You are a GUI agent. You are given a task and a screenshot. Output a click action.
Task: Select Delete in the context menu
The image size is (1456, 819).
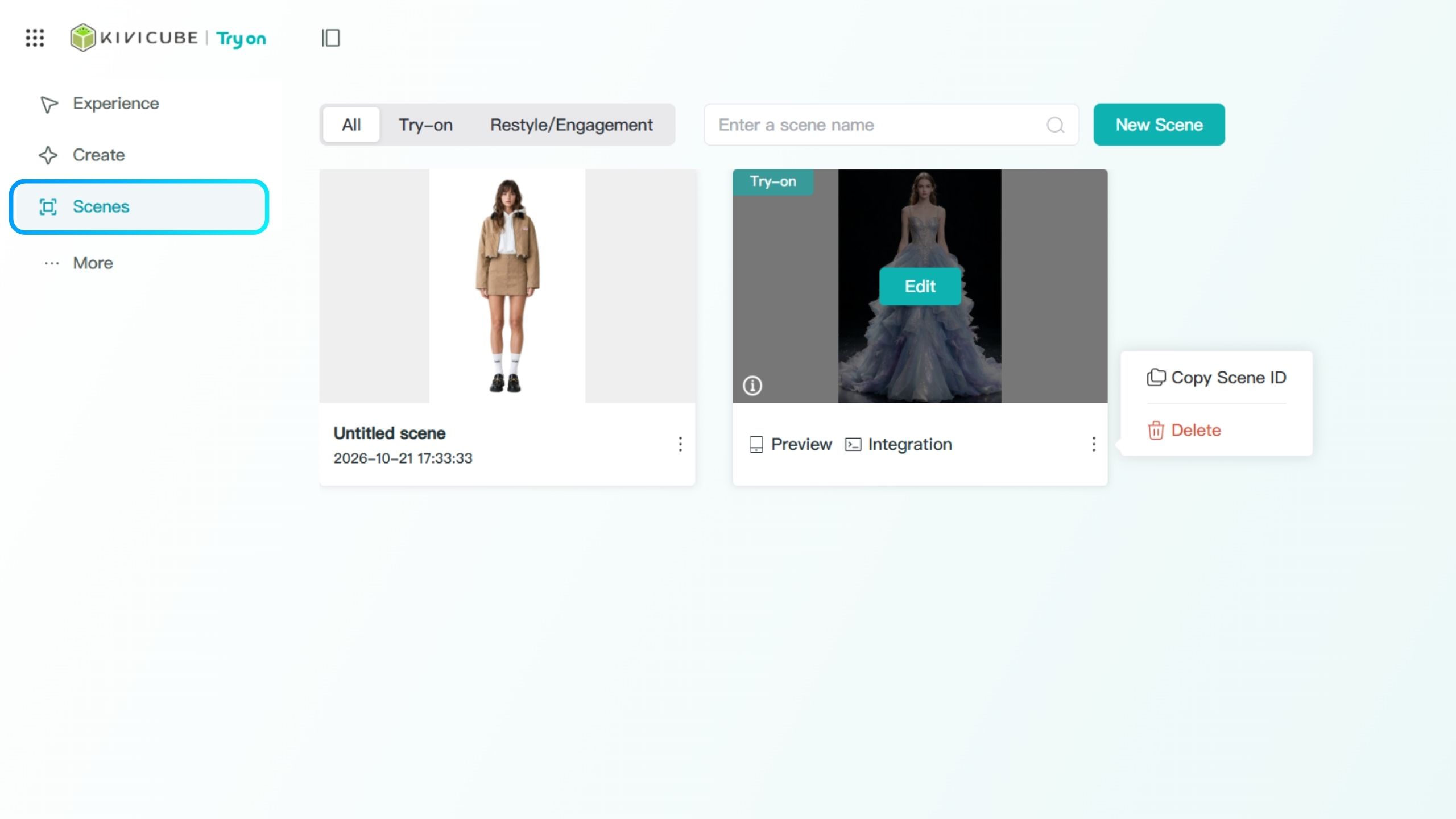tap(1184, 431)
